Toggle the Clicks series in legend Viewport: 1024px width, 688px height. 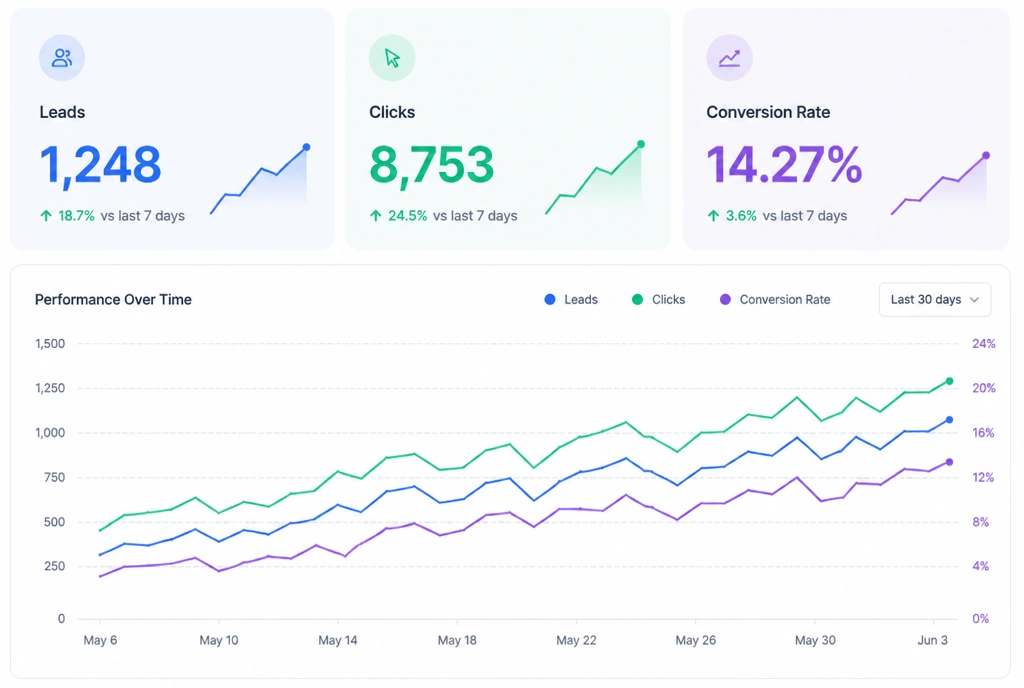pos(658,300)
